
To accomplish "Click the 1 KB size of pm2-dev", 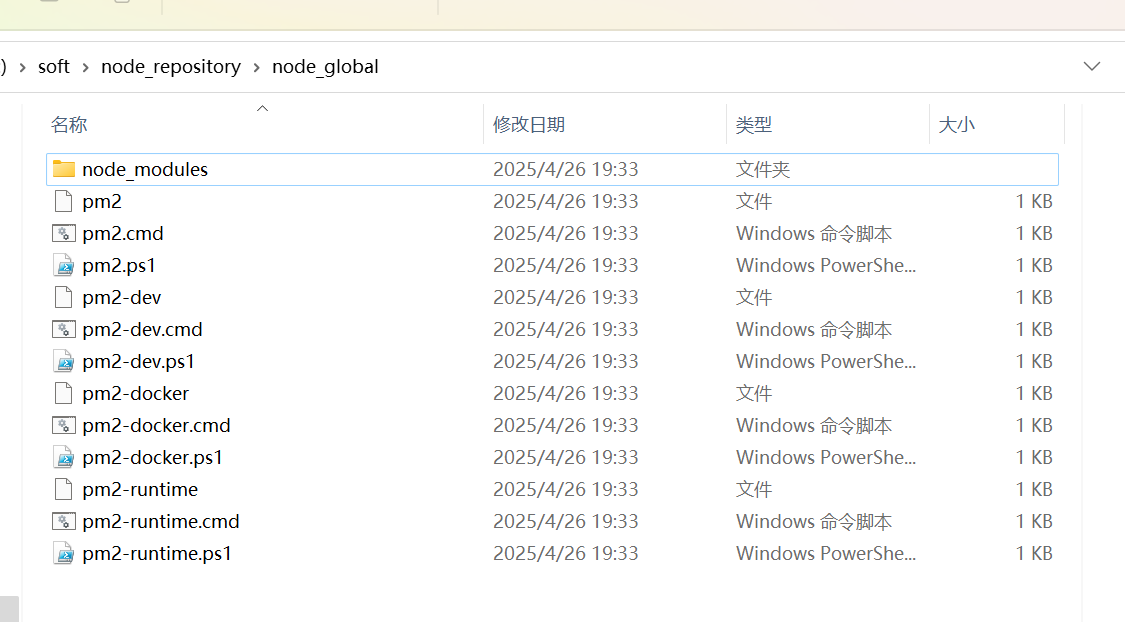I will 1034,298.
